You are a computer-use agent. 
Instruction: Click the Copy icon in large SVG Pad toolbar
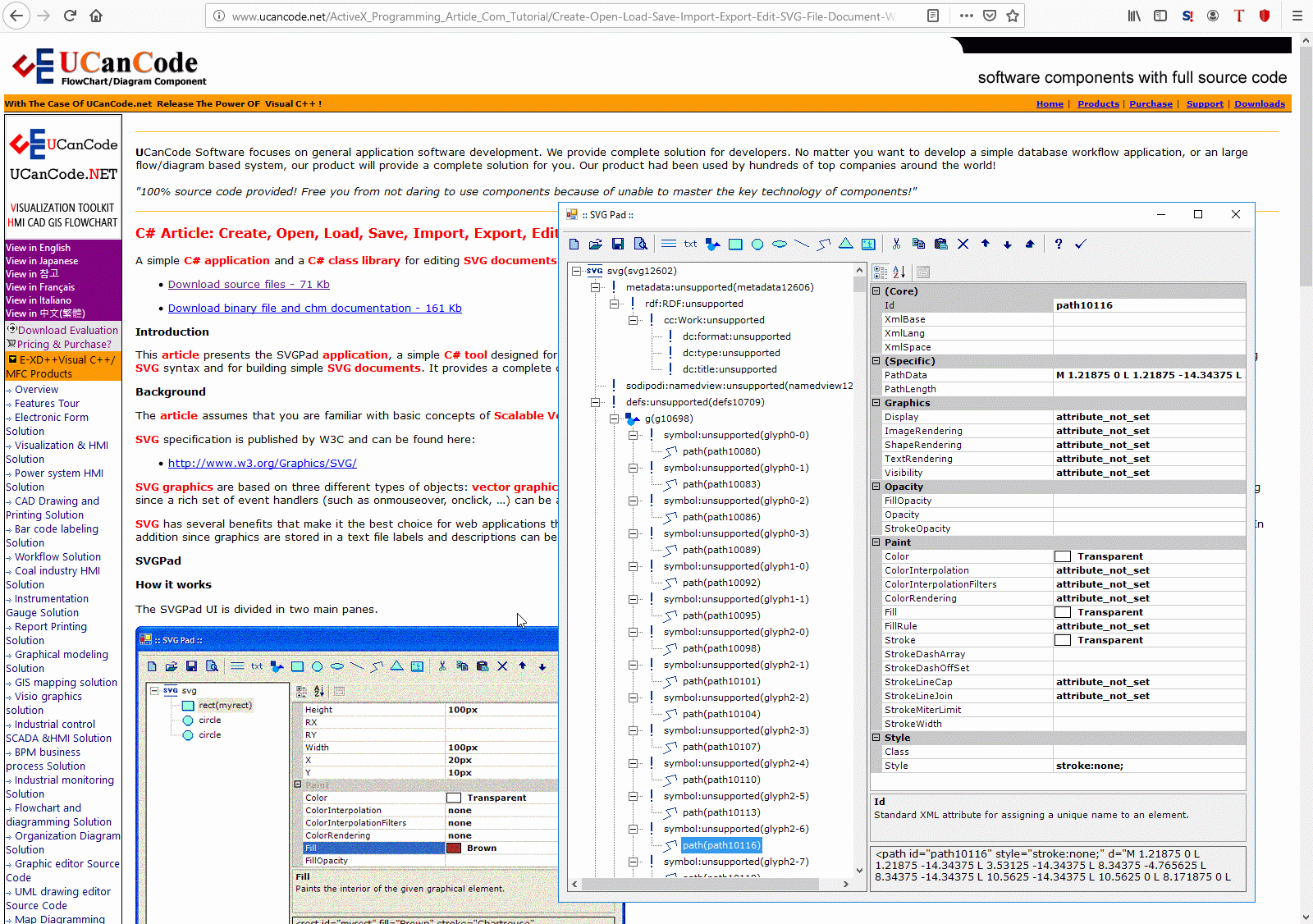coord(918,244)
